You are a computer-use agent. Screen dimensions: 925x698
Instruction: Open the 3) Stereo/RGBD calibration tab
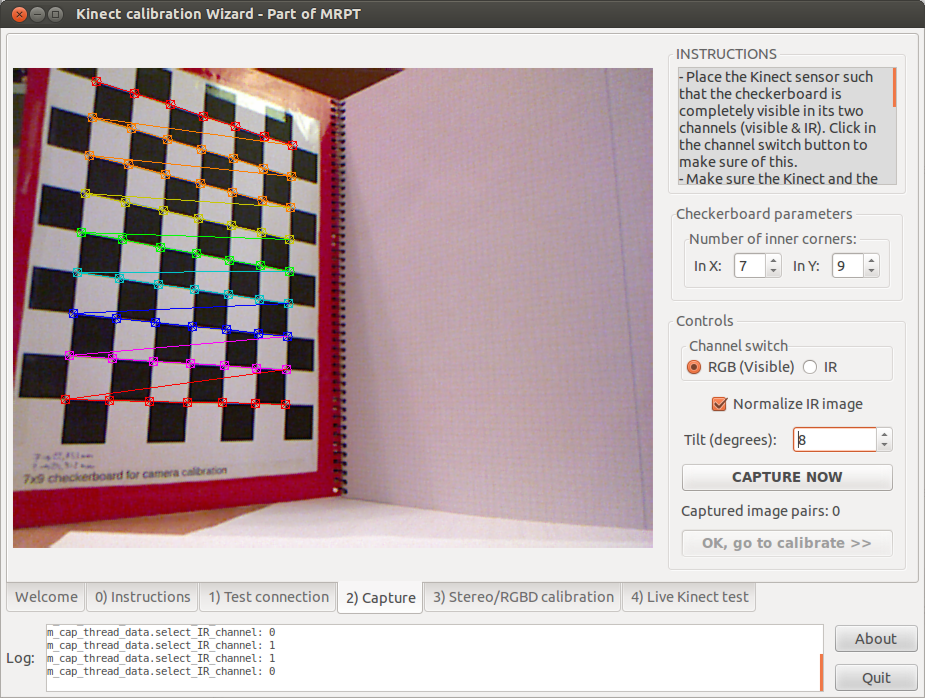coord(523,597)
